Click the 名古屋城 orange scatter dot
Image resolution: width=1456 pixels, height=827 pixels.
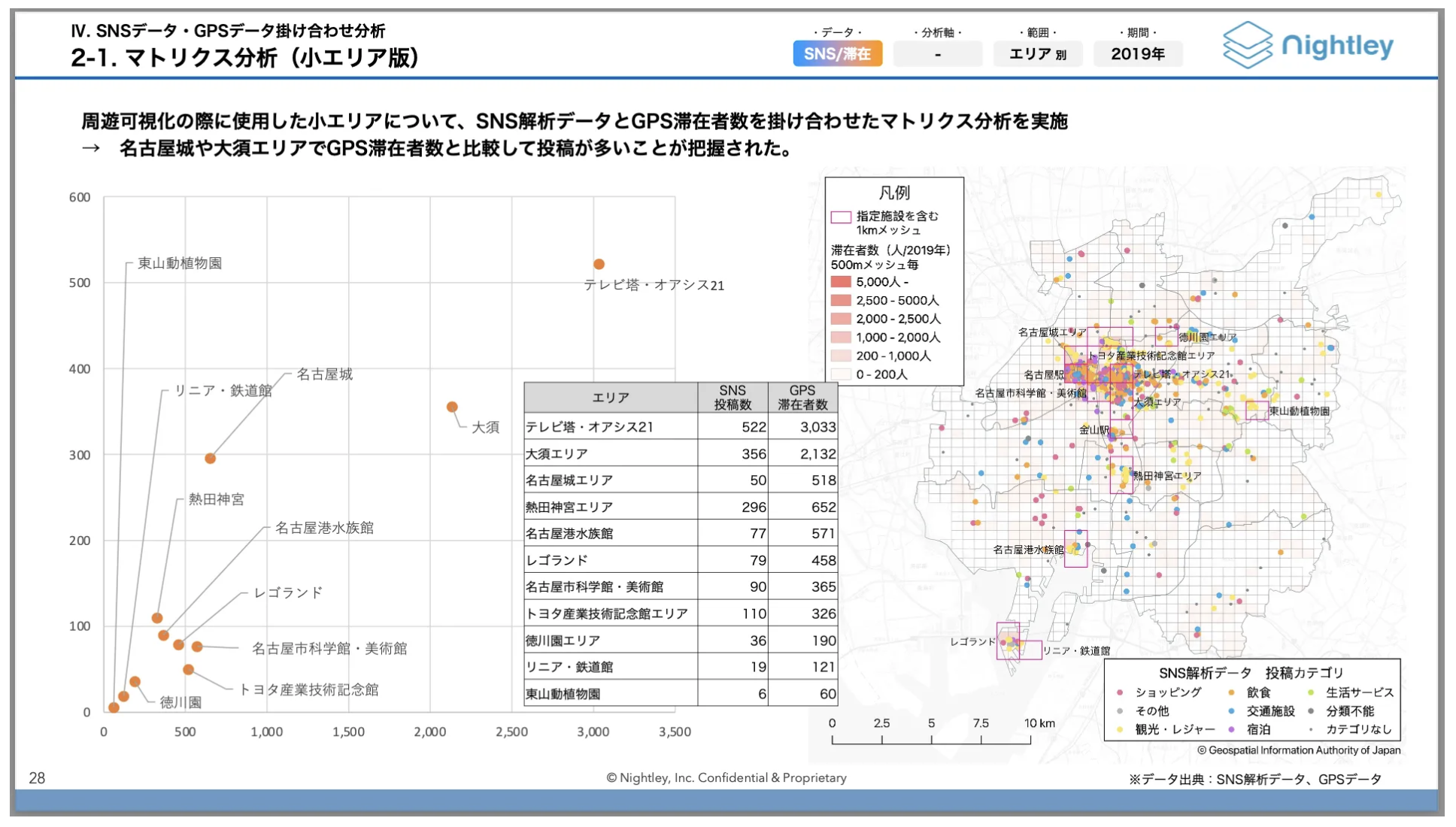(211, 458)
